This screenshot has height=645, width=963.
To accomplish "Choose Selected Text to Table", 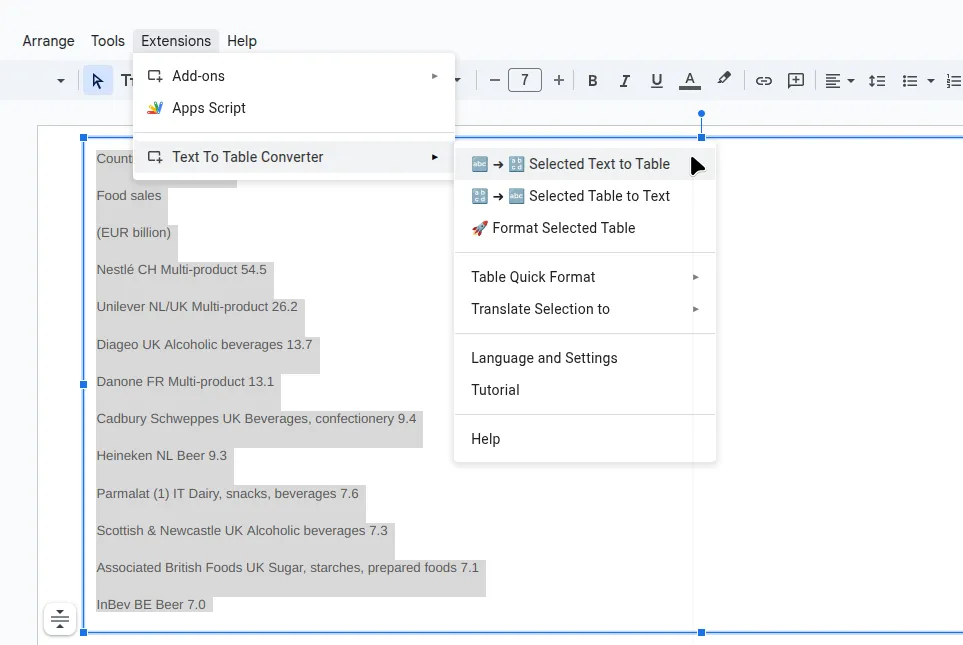I will [x=597, y=163].
